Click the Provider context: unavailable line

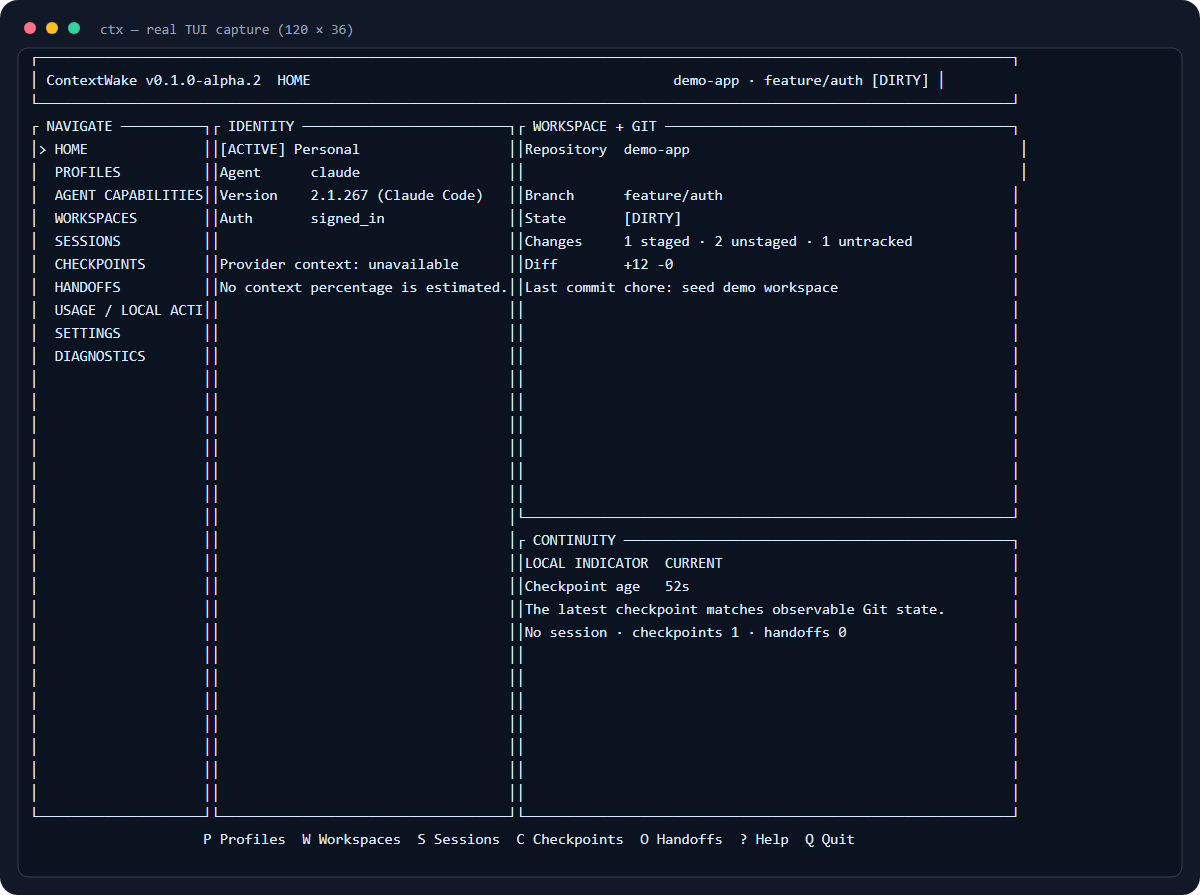[339, 264]
